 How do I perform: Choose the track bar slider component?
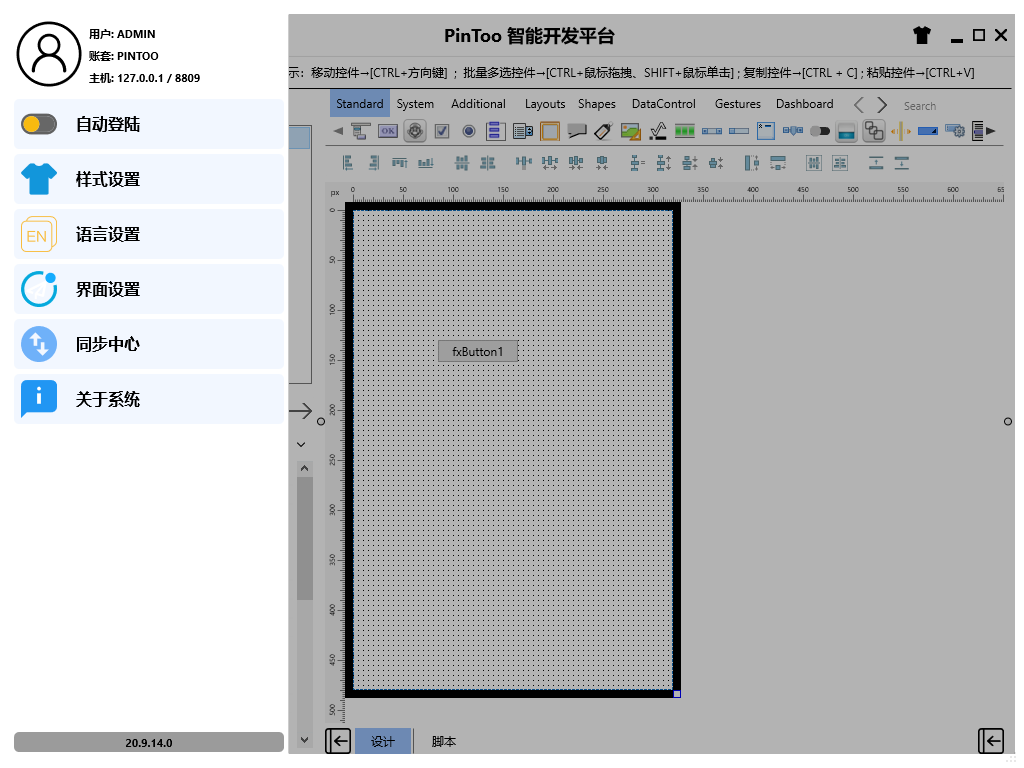click(x=793, y=131)
